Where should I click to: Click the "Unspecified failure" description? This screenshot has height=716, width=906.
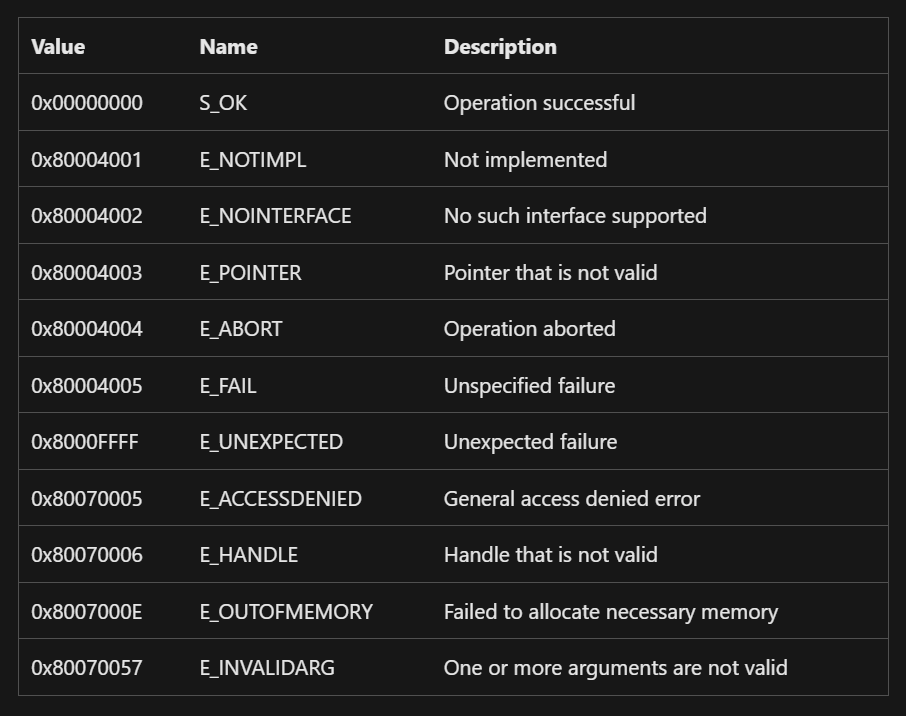[x=529, y=386]
